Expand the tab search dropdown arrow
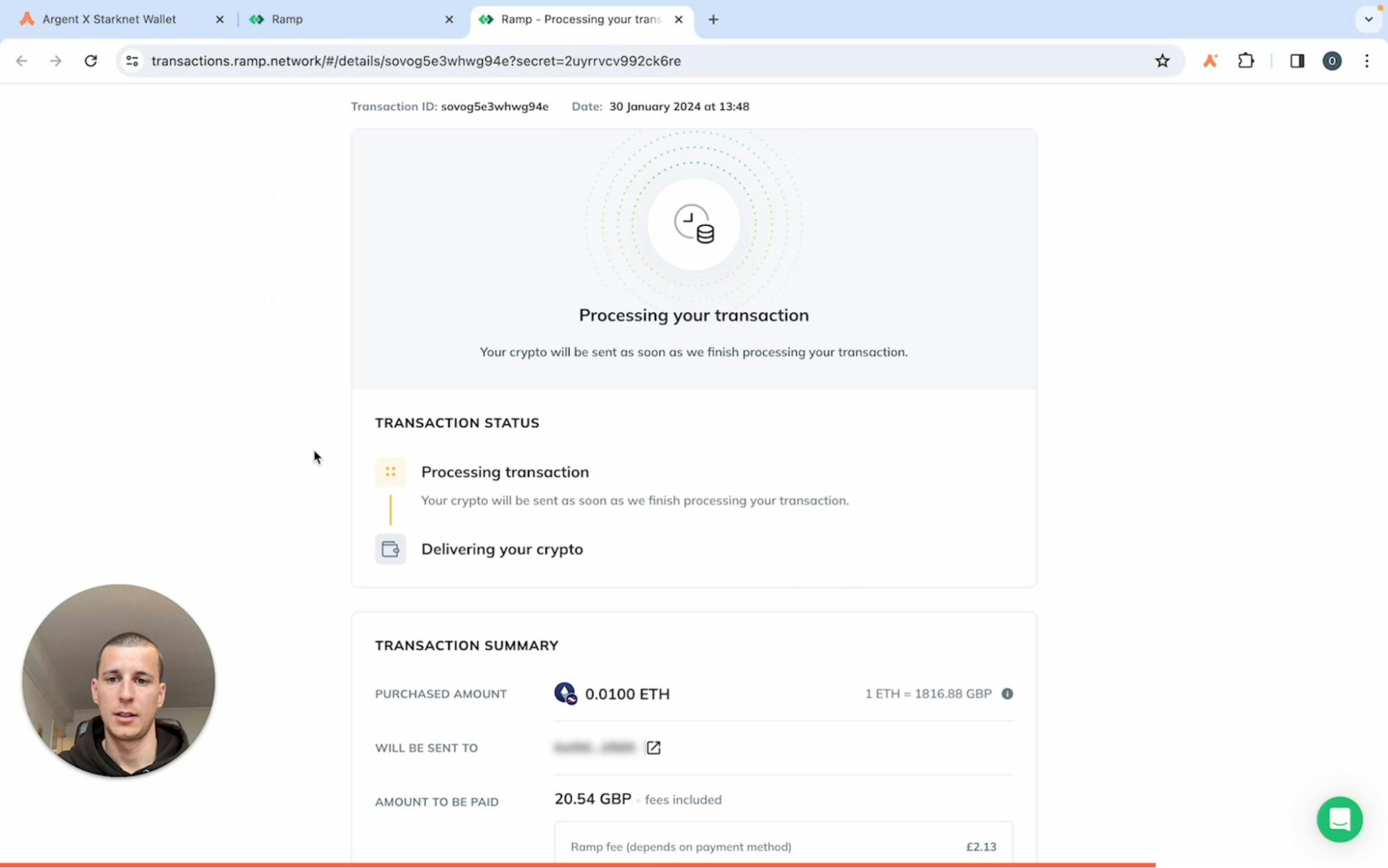The height and width of the screenshot is (868, 1388). tap(1369, 19)
